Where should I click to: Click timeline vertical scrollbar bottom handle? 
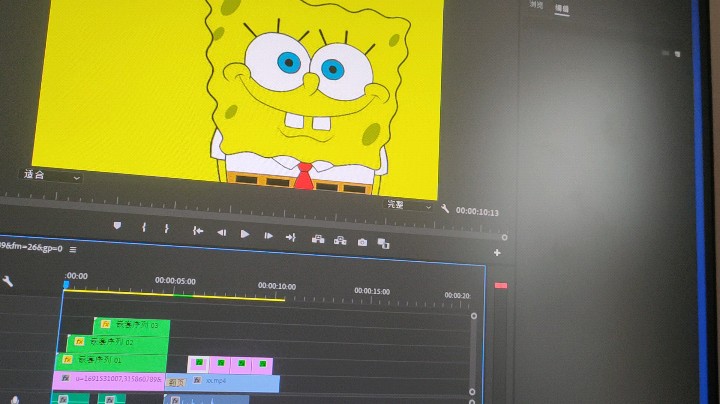coord(472,392)
